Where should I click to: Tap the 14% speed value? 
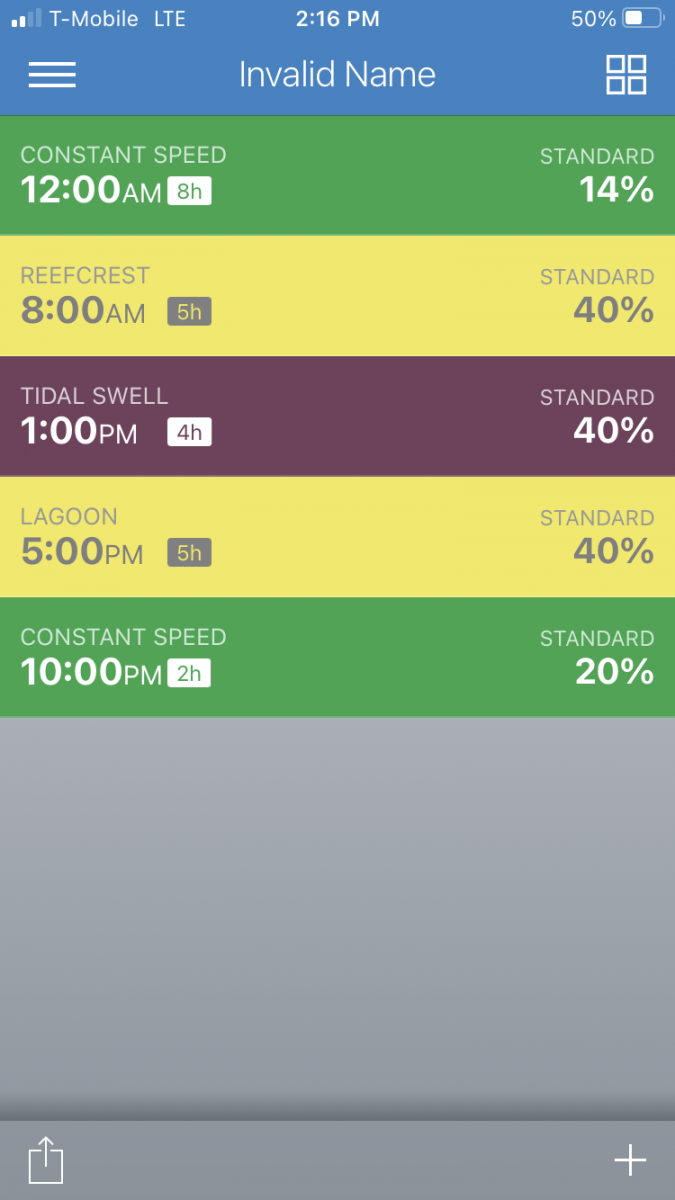click(x=616, y=190)
